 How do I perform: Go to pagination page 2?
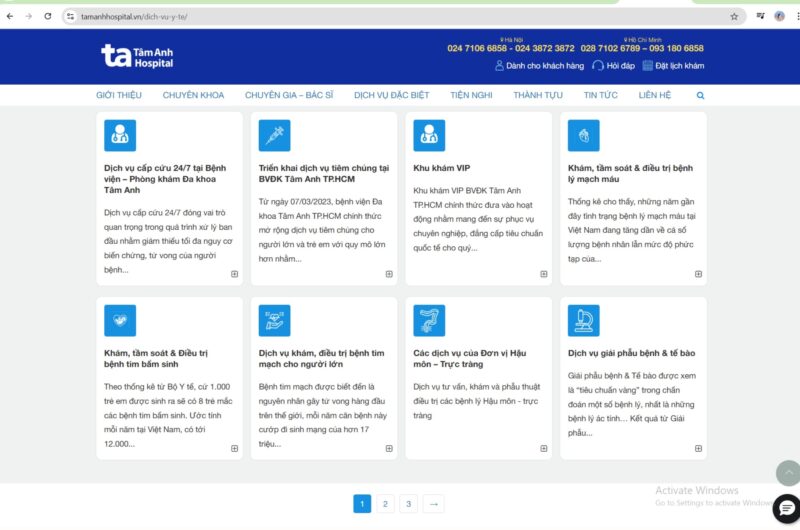pos(385,504)
